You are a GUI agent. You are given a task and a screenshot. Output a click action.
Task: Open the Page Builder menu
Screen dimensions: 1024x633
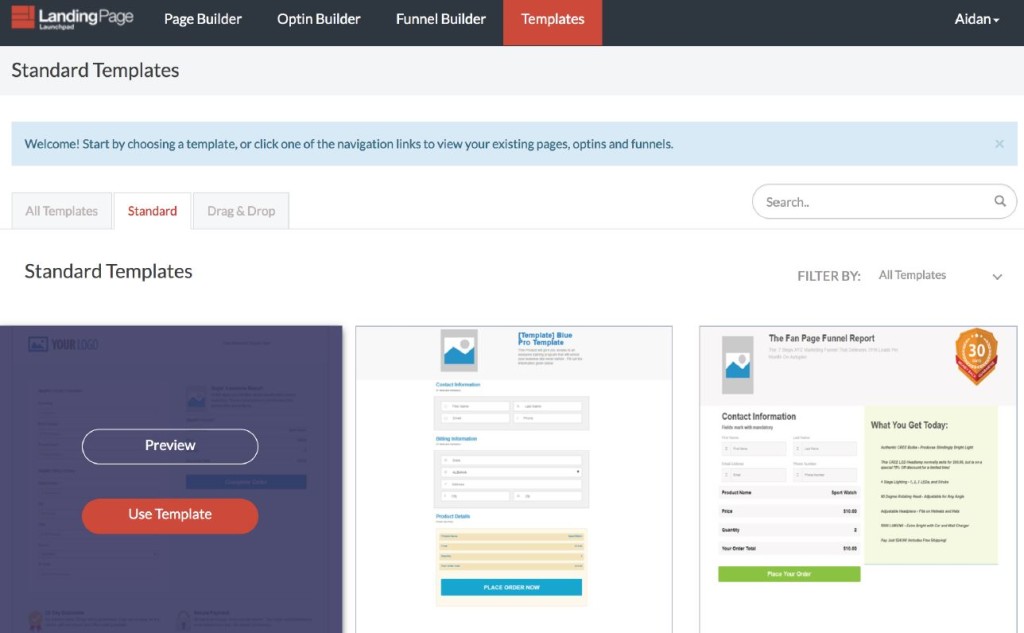pos(202,20)
